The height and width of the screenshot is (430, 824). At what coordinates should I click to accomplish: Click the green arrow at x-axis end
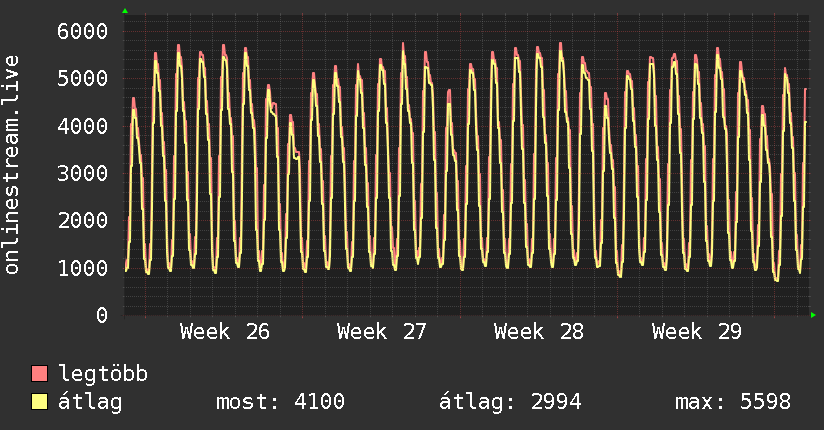(x=813, y=315)
